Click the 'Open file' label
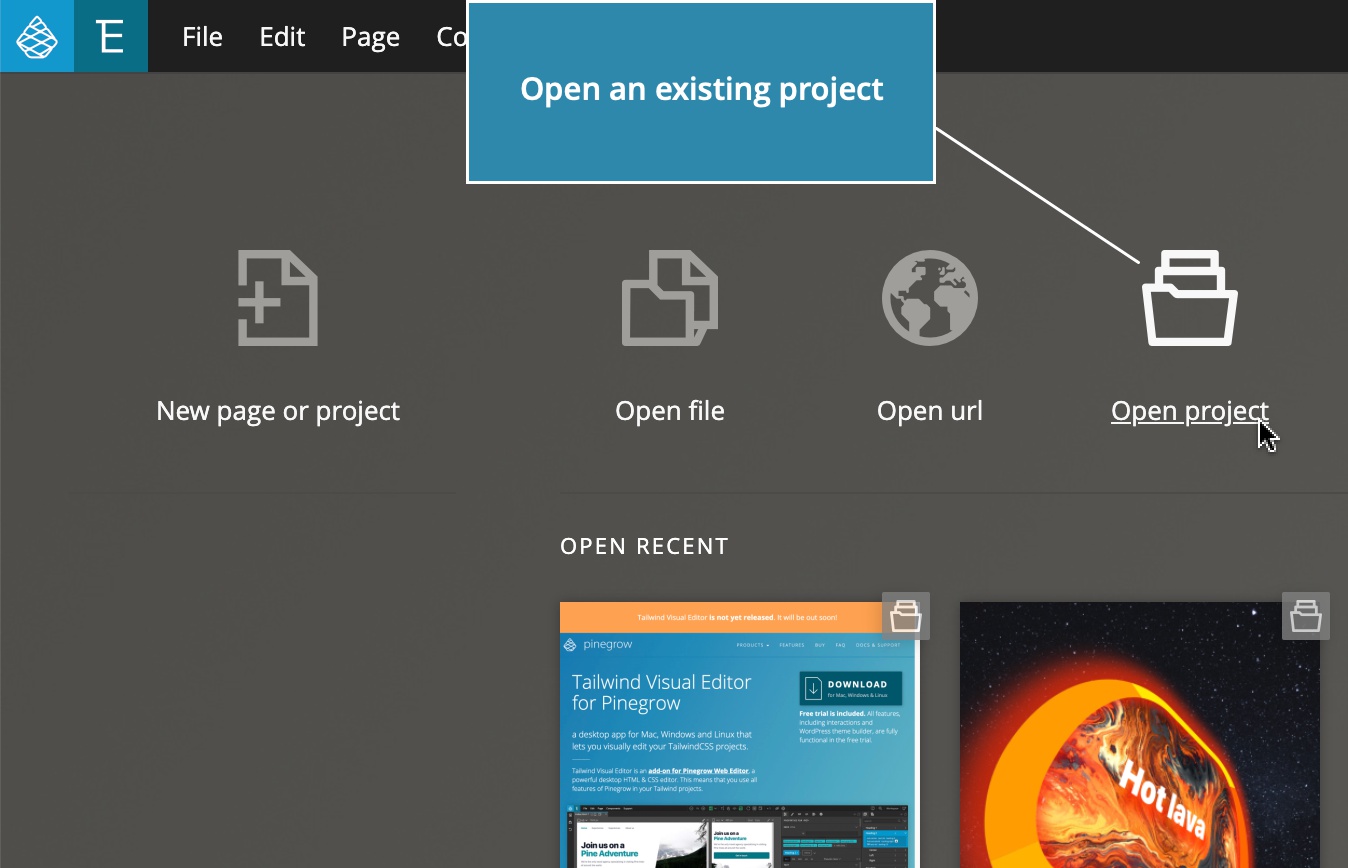 [x=670, y=411]
